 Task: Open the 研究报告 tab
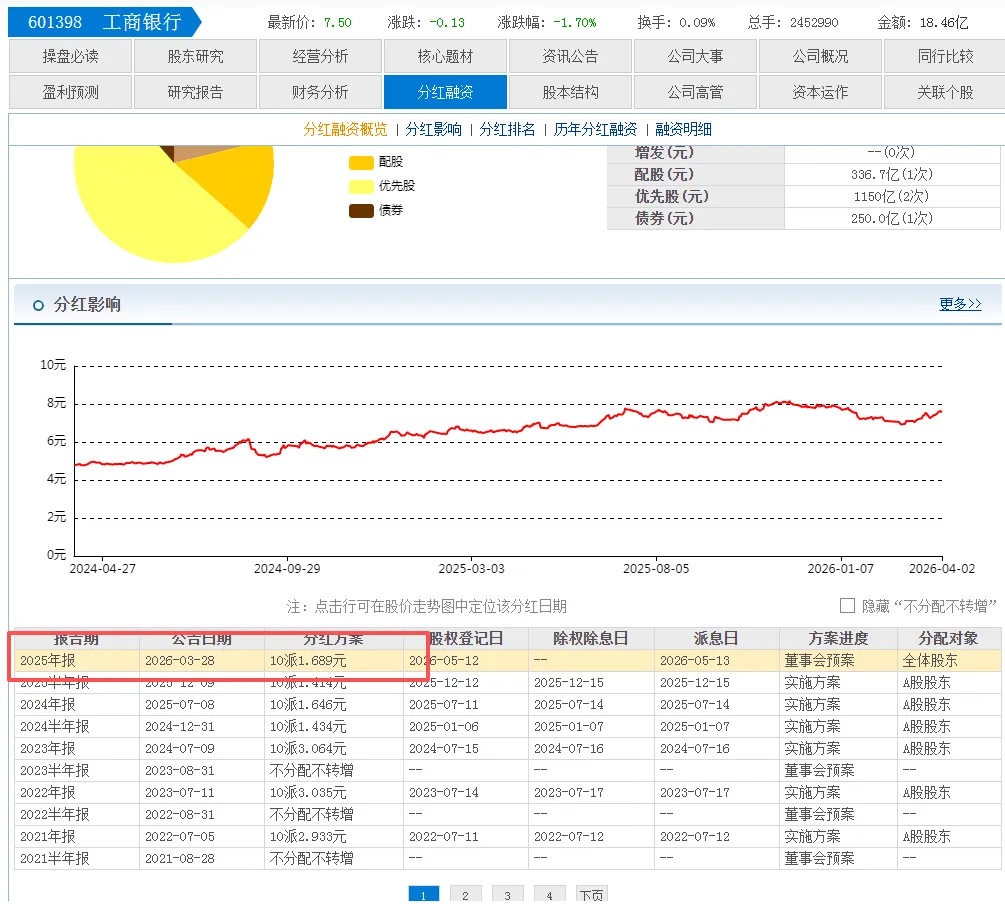coord(195,92)
